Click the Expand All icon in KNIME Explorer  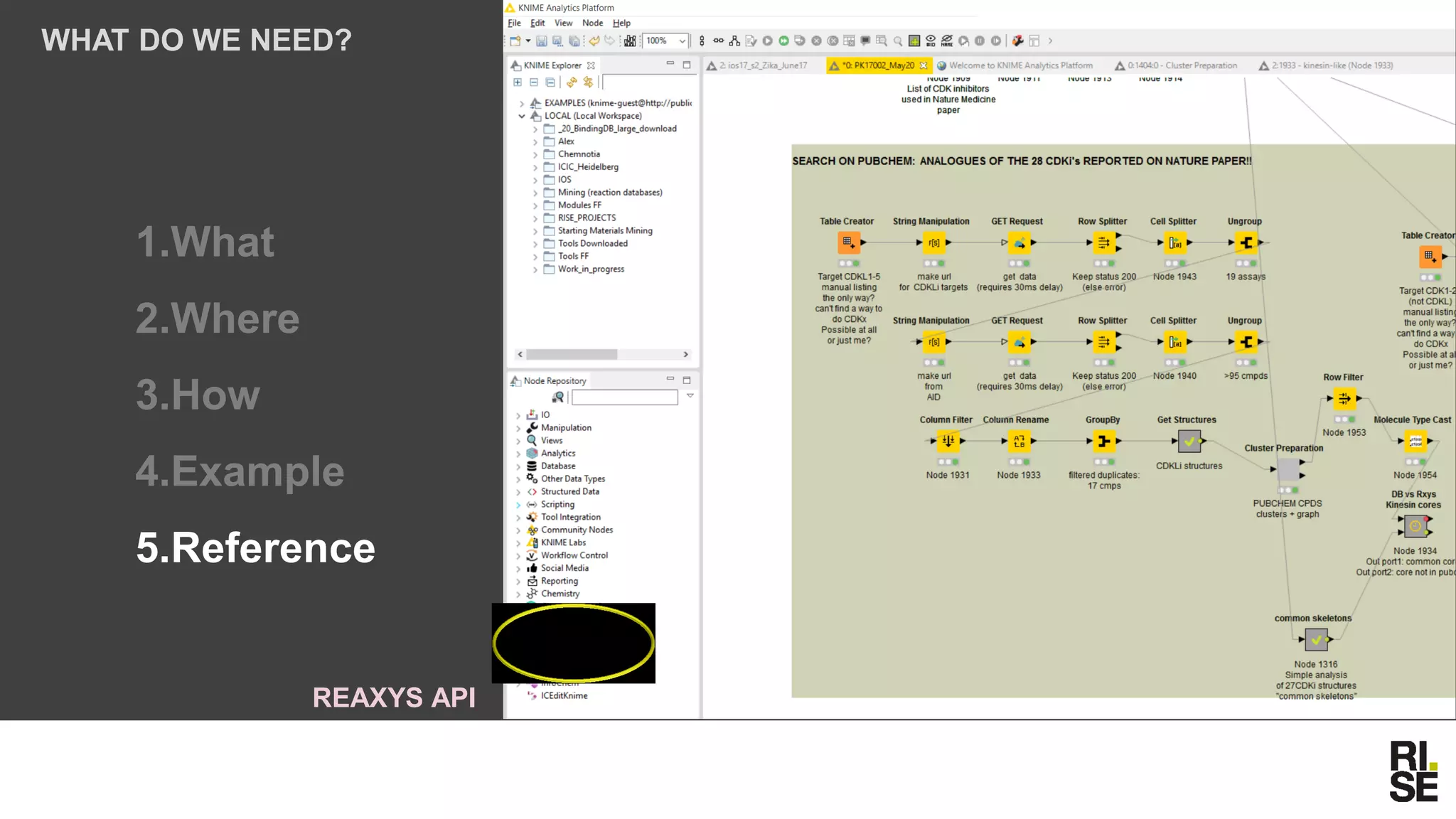[518, 82]
